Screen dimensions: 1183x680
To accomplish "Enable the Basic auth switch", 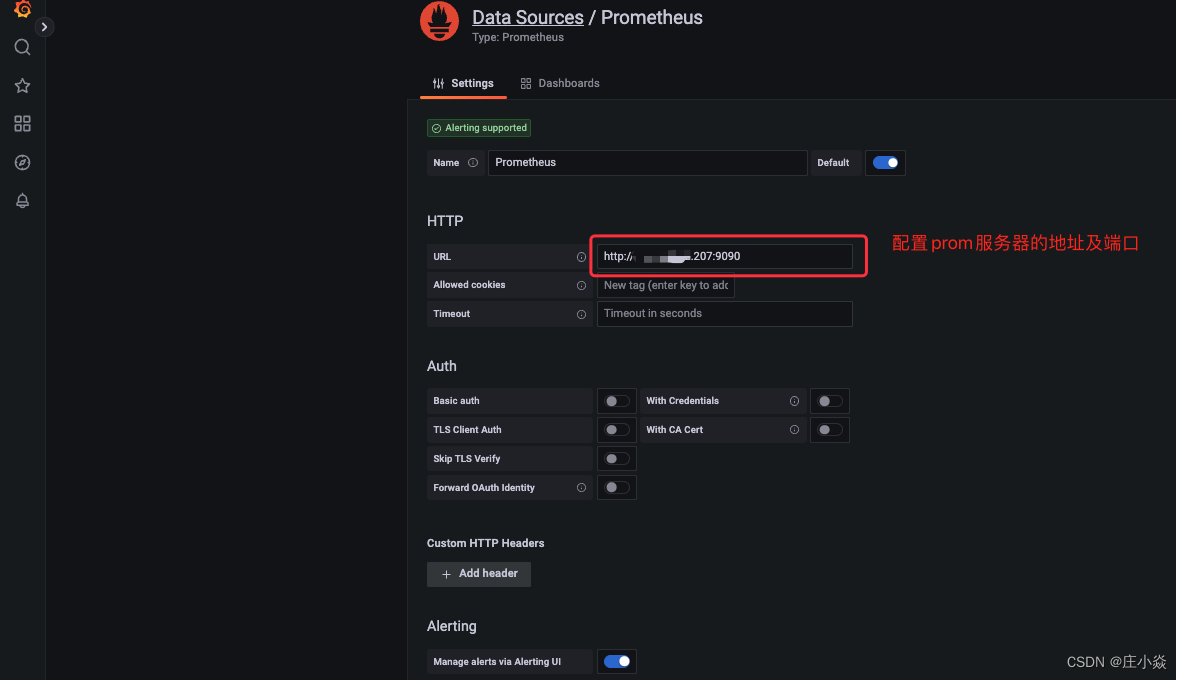I will (x=616, y=402).
